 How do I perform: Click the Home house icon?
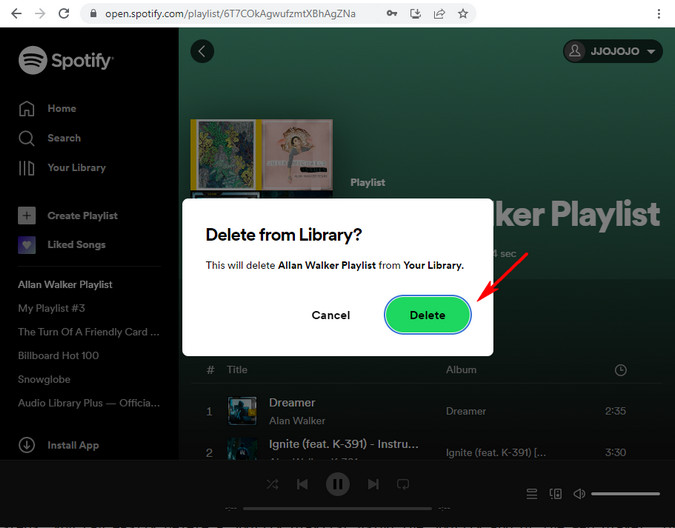[26, 108]
